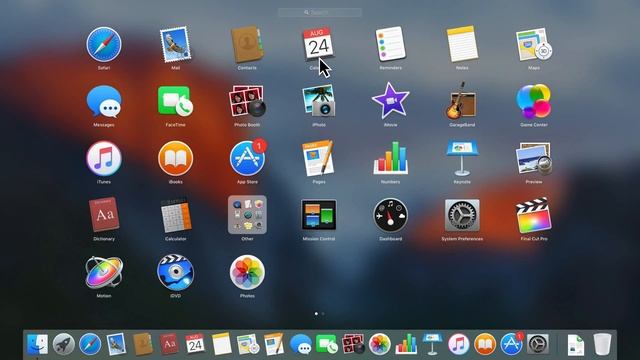The height and width of the screenshot is (360, 640).
Task: Open Mail from the Dock
Action: tap(116, 344)
